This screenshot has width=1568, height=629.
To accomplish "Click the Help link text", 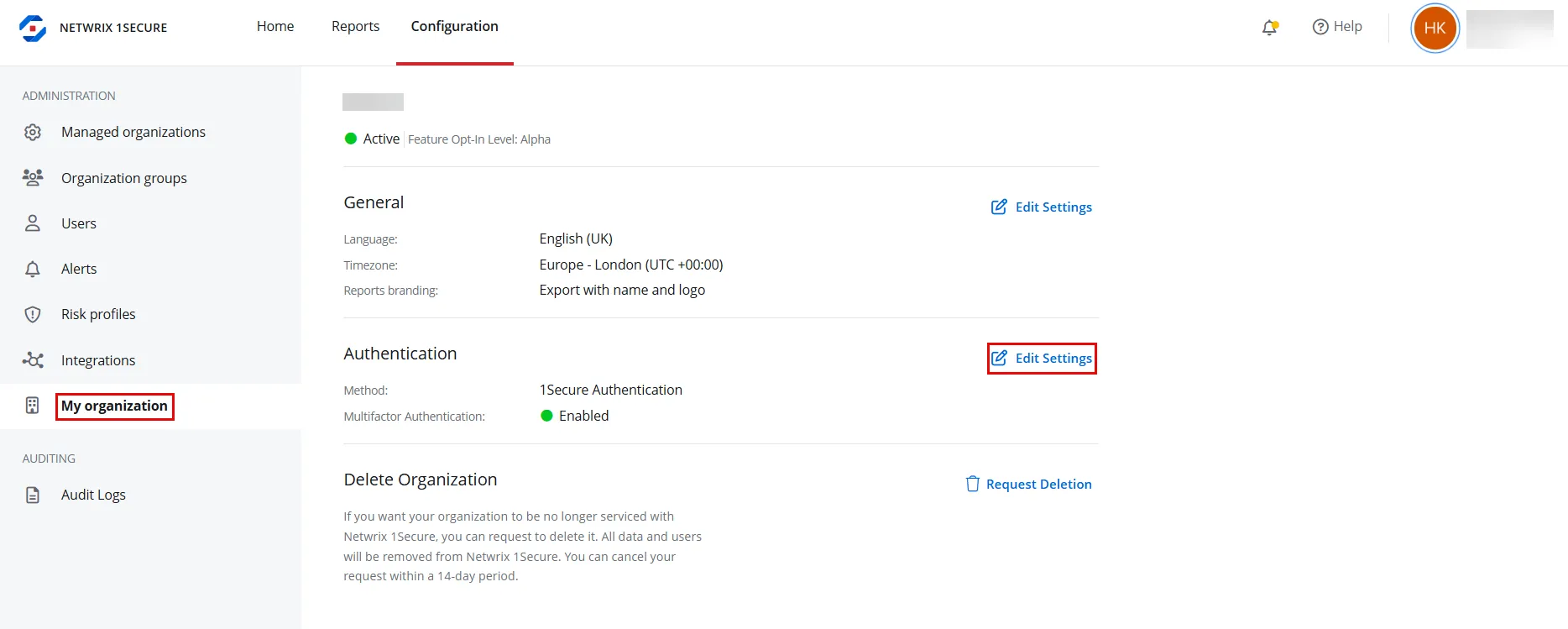I will coord(1347,26).
